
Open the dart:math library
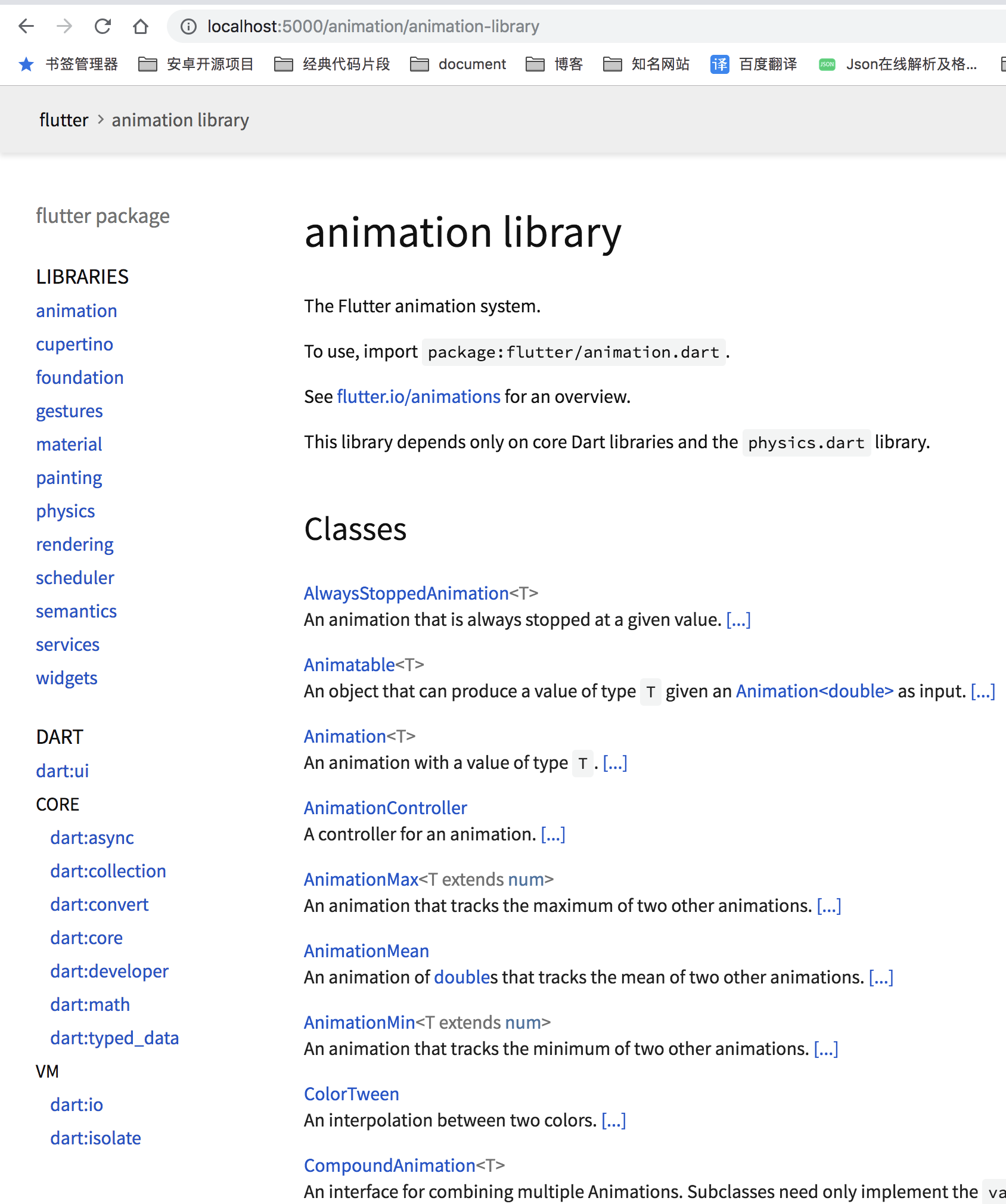tap(90, 1004)
